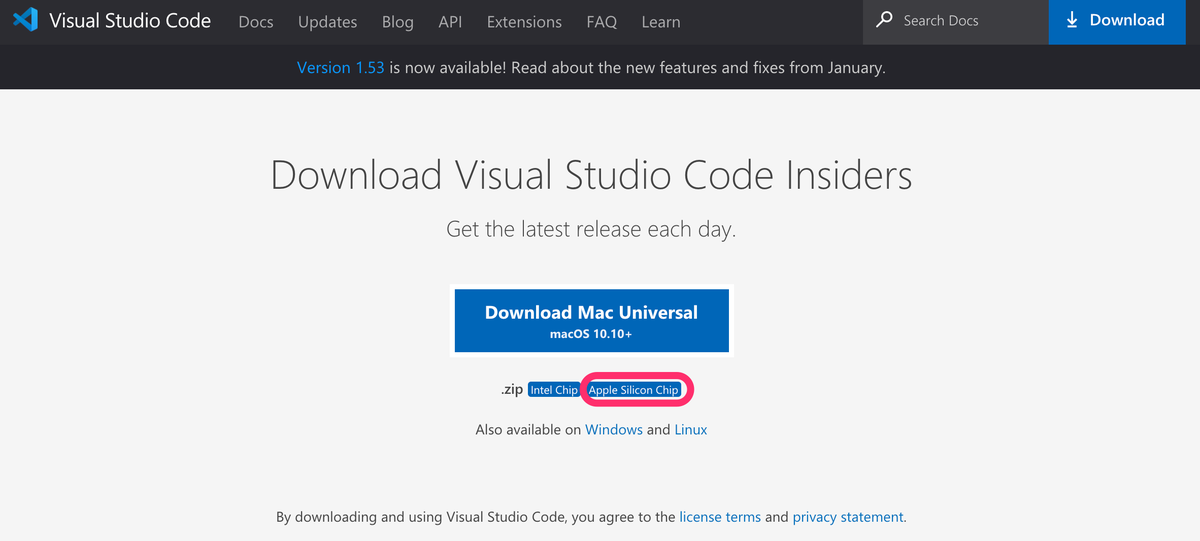Open the Updates page
This screenshot has width=1200, height=541.
(x=327, y=21)
